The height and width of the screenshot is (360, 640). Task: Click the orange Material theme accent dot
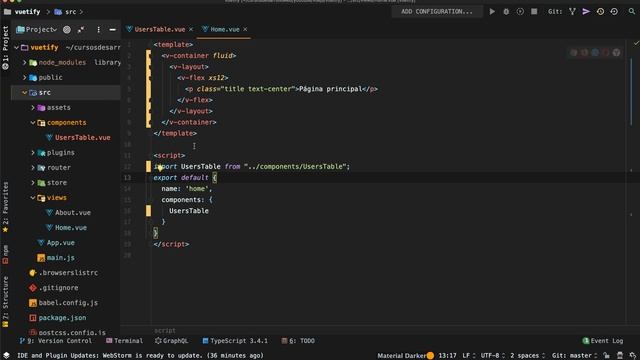click(430, 356)
